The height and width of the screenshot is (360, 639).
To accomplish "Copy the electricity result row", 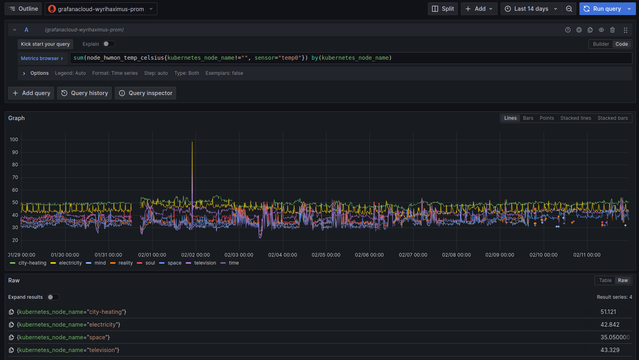I will click(x=11, y=325).
